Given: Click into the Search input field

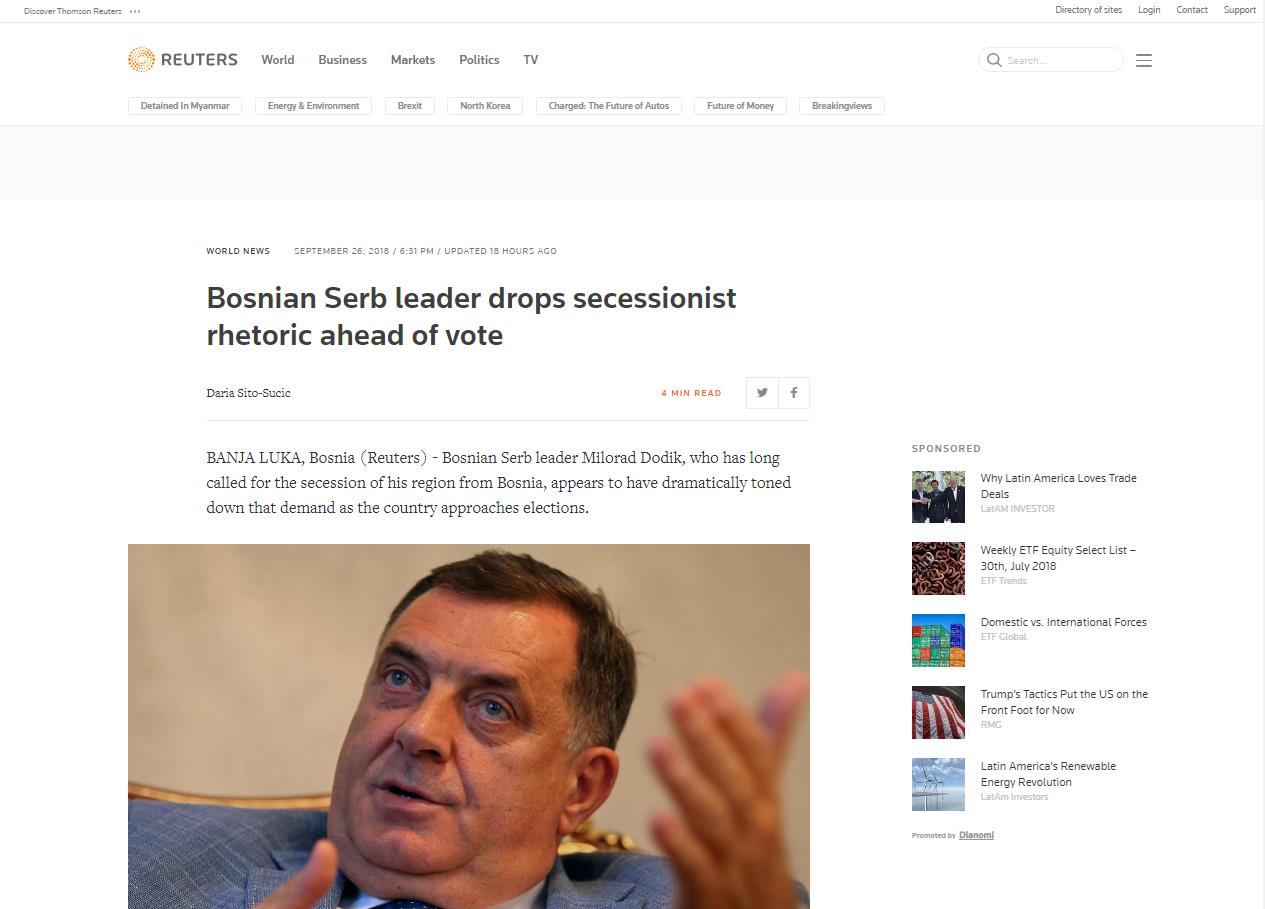Looking at the screenshot, I should click(x=1062, y=60).
